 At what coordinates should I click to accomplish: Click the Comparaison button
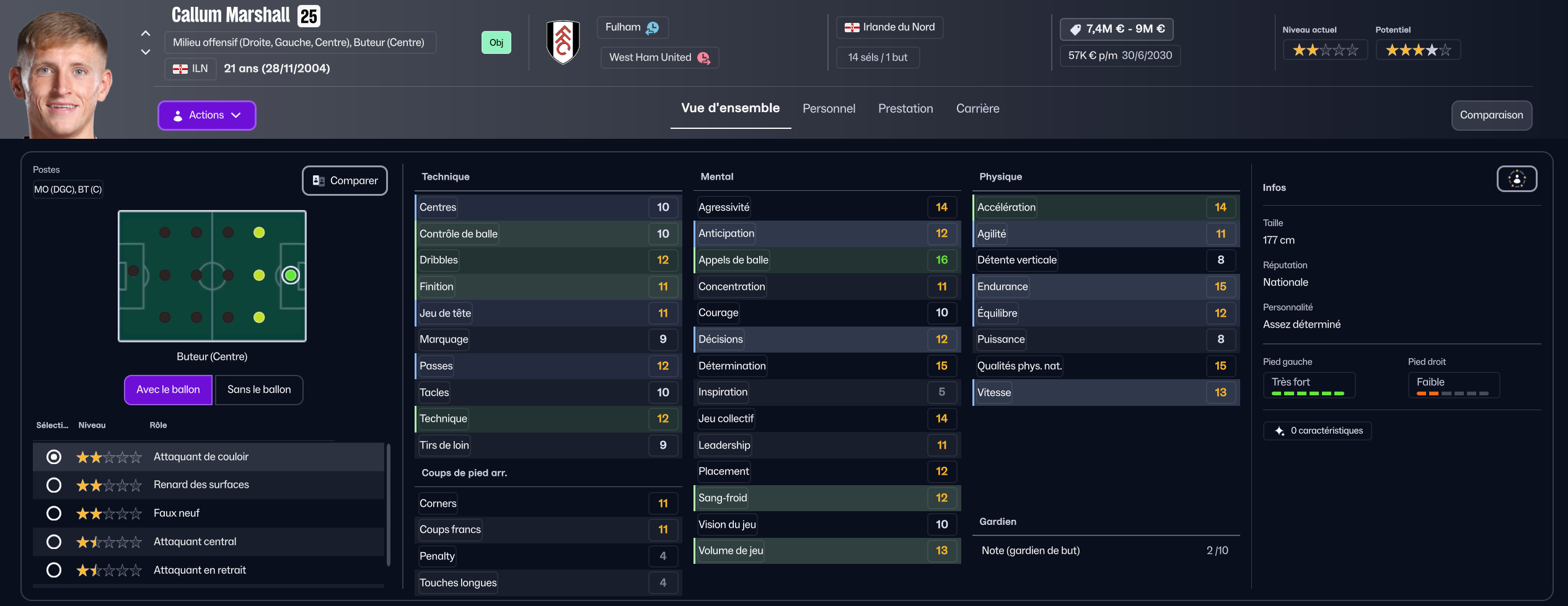(x=1491, y=115)
